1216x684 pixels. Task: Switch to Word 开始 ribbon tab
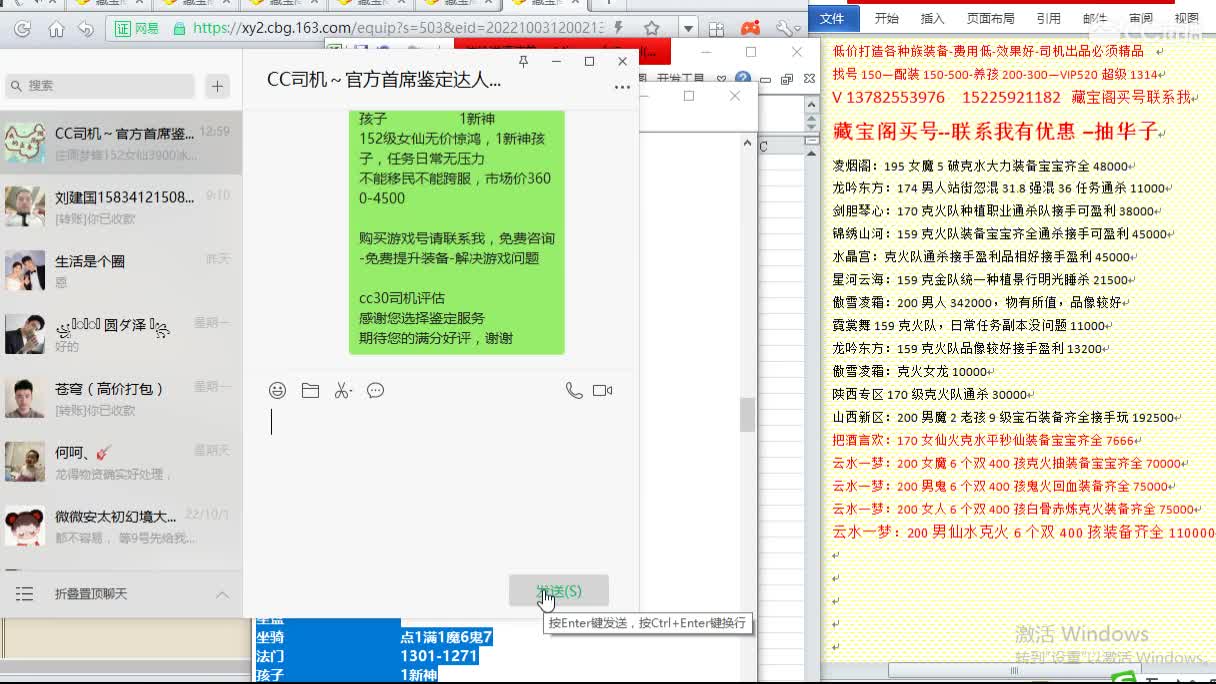pos(886,18)
